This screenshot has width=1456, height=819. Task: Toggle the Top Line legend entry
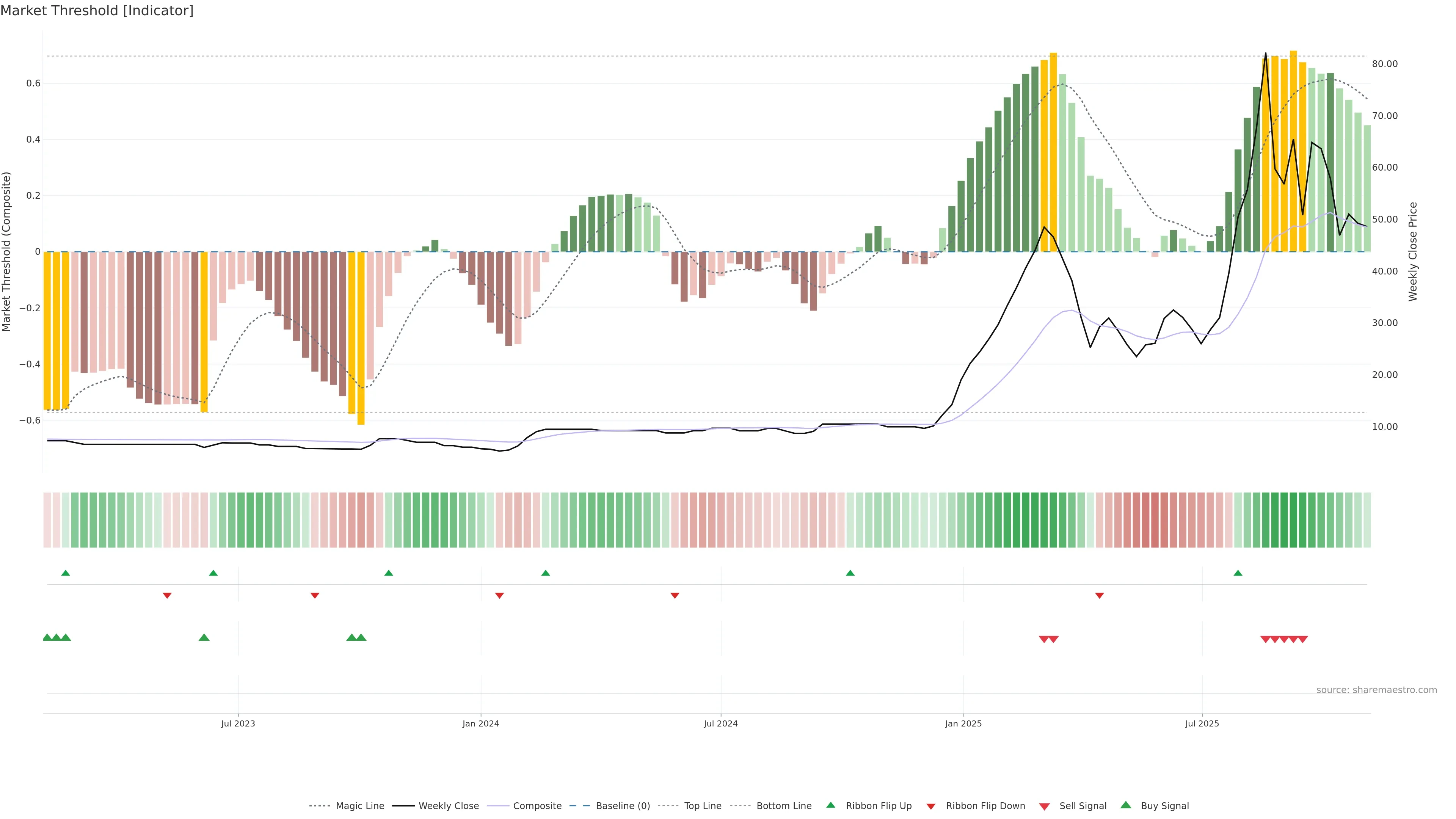pyautogui.click(x=703, y=806)
